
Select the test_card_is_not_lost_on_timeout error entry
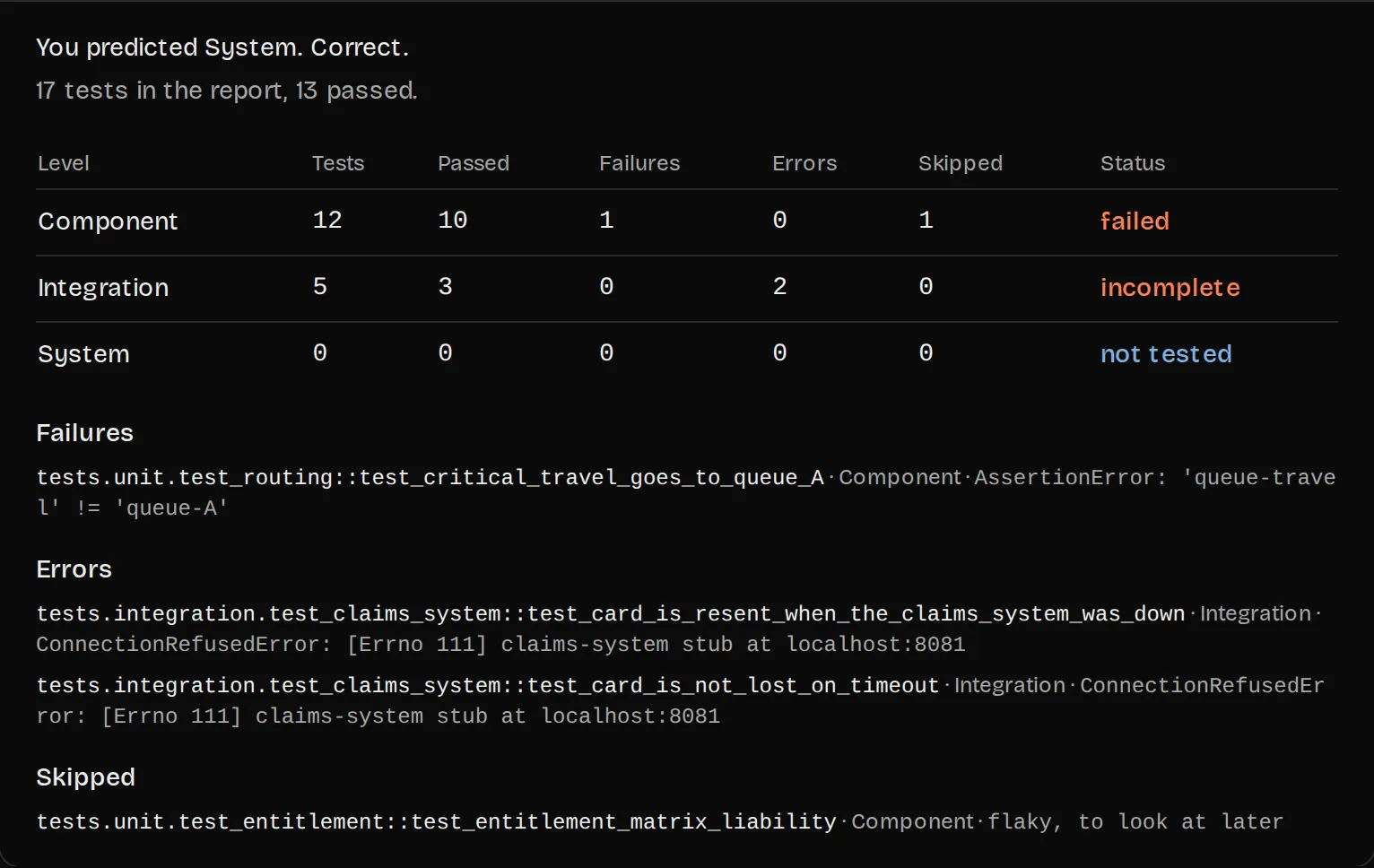[x=680, y=700]
